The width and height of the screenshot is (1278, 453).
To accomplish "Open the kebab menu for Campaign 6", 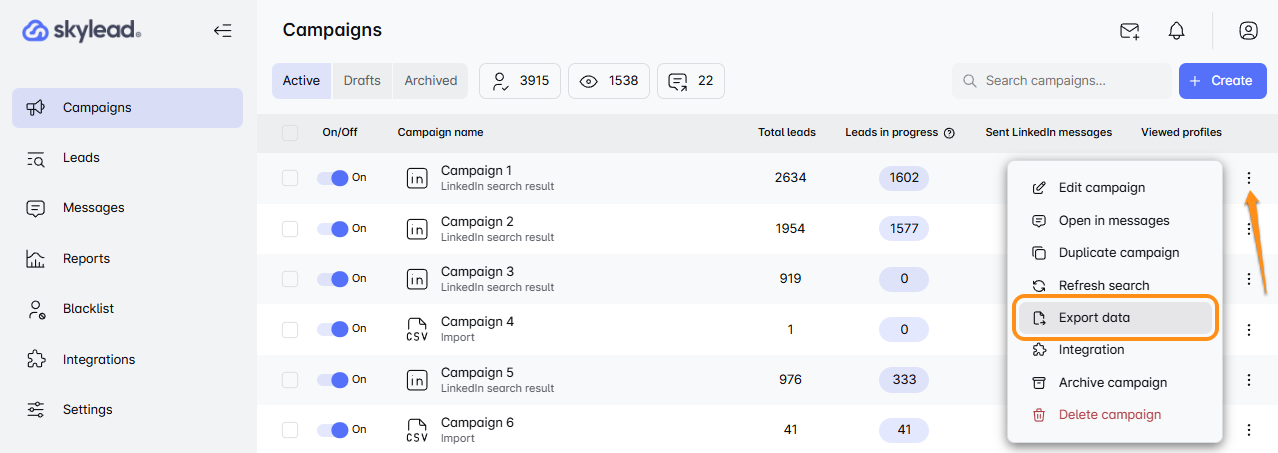I will [1248, 430].
